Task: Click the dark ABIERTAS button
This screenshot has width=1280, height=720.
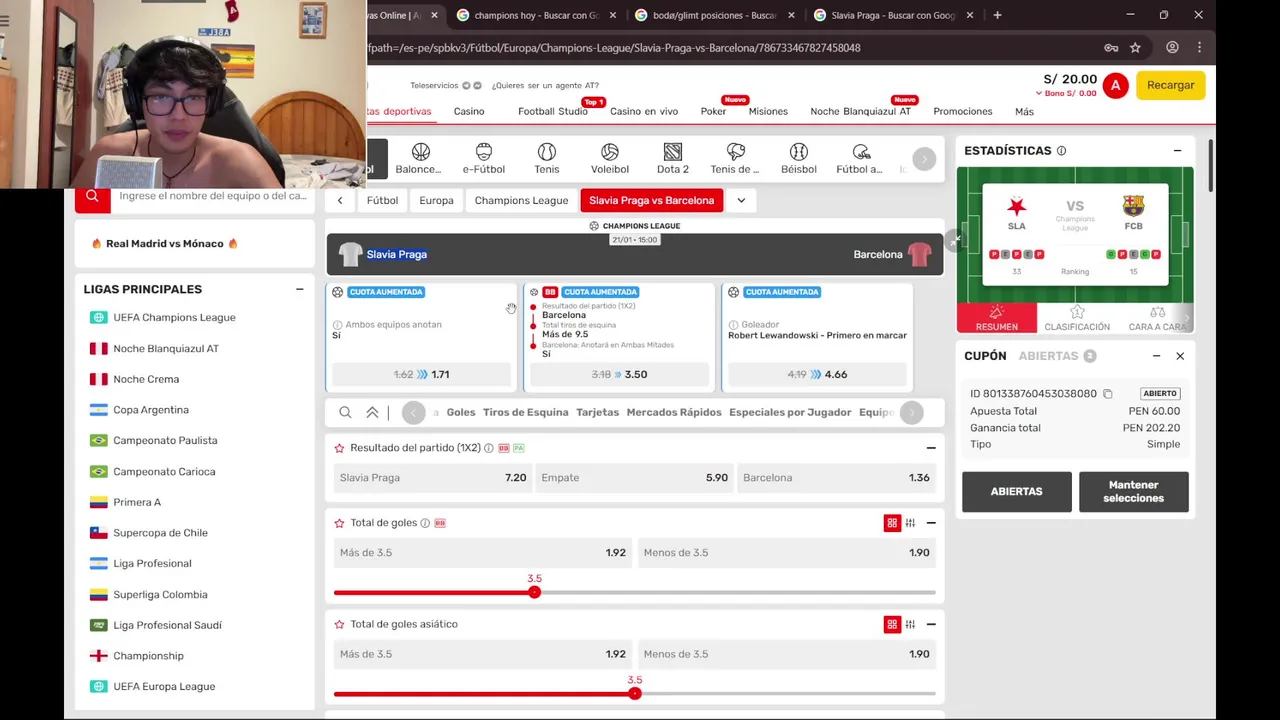Action: 1017,492
